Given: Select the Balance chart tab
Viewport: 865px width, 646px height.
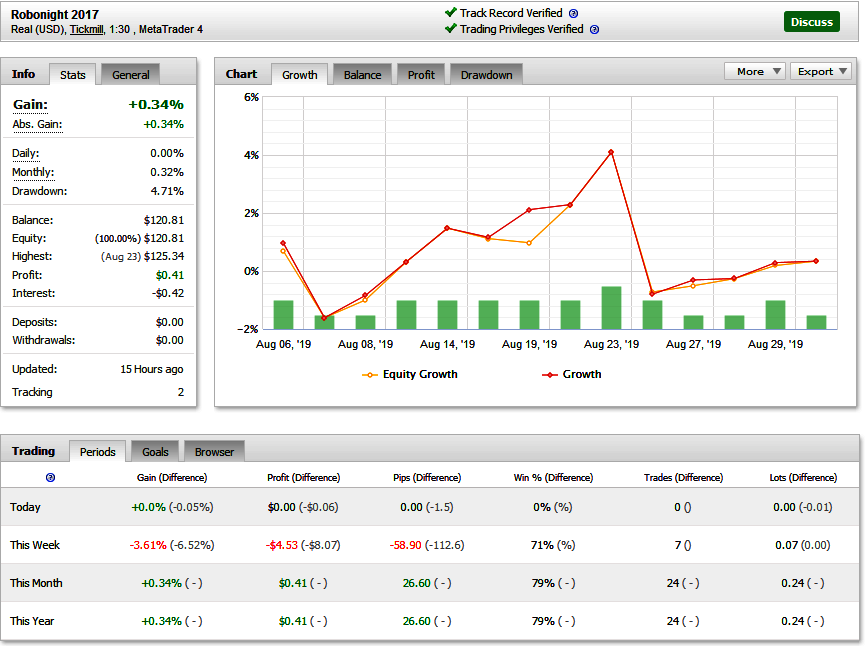Looking at the screenshot, I should [x=362, y=75].
